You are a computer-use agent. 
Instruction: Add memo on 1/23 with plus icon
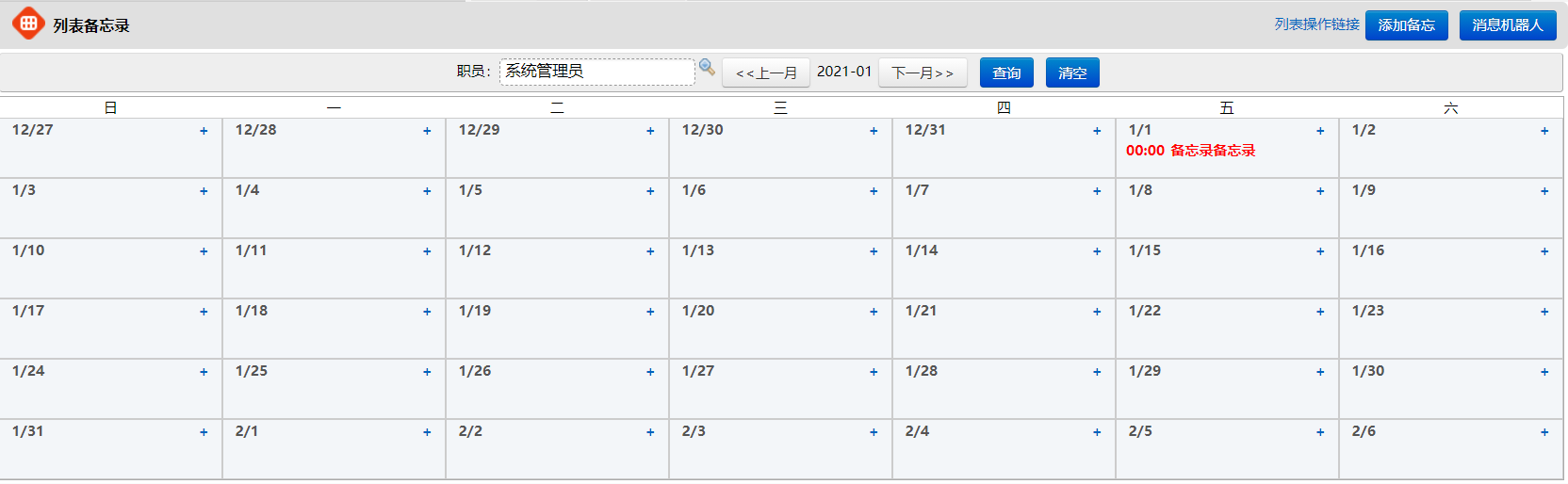coord(1544,312)
